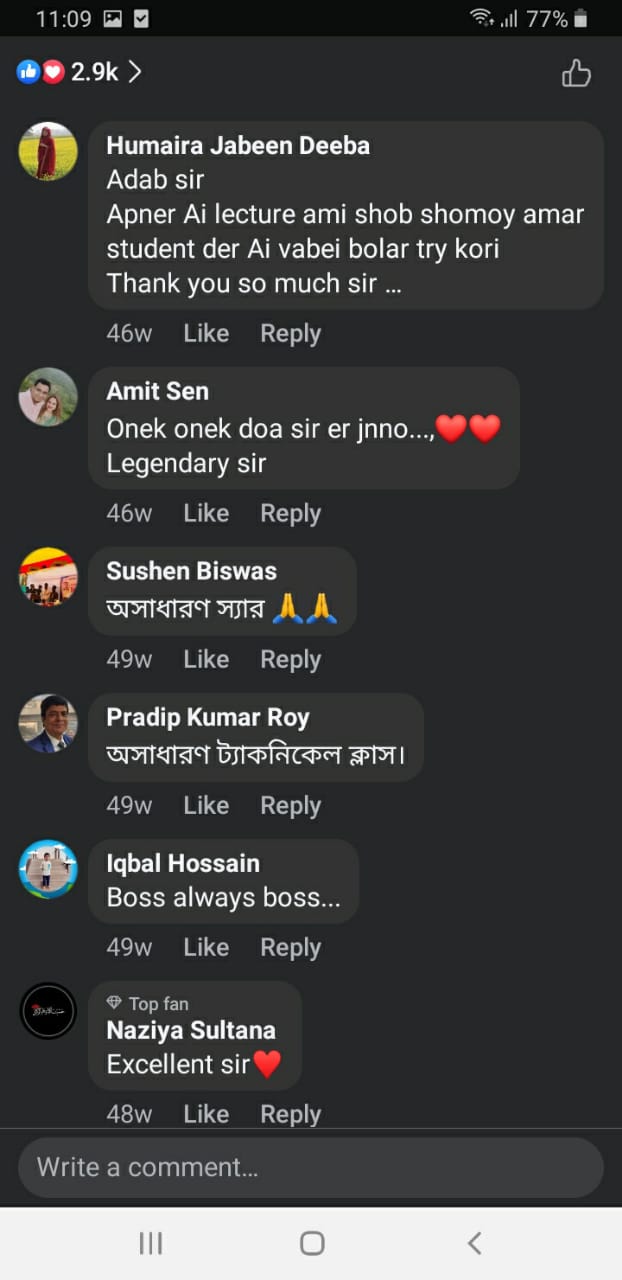The image size is (622, 1280).
Task: Open Humaira Jabeen Deeba's profile picture
Action: click(x=48, y=151)
